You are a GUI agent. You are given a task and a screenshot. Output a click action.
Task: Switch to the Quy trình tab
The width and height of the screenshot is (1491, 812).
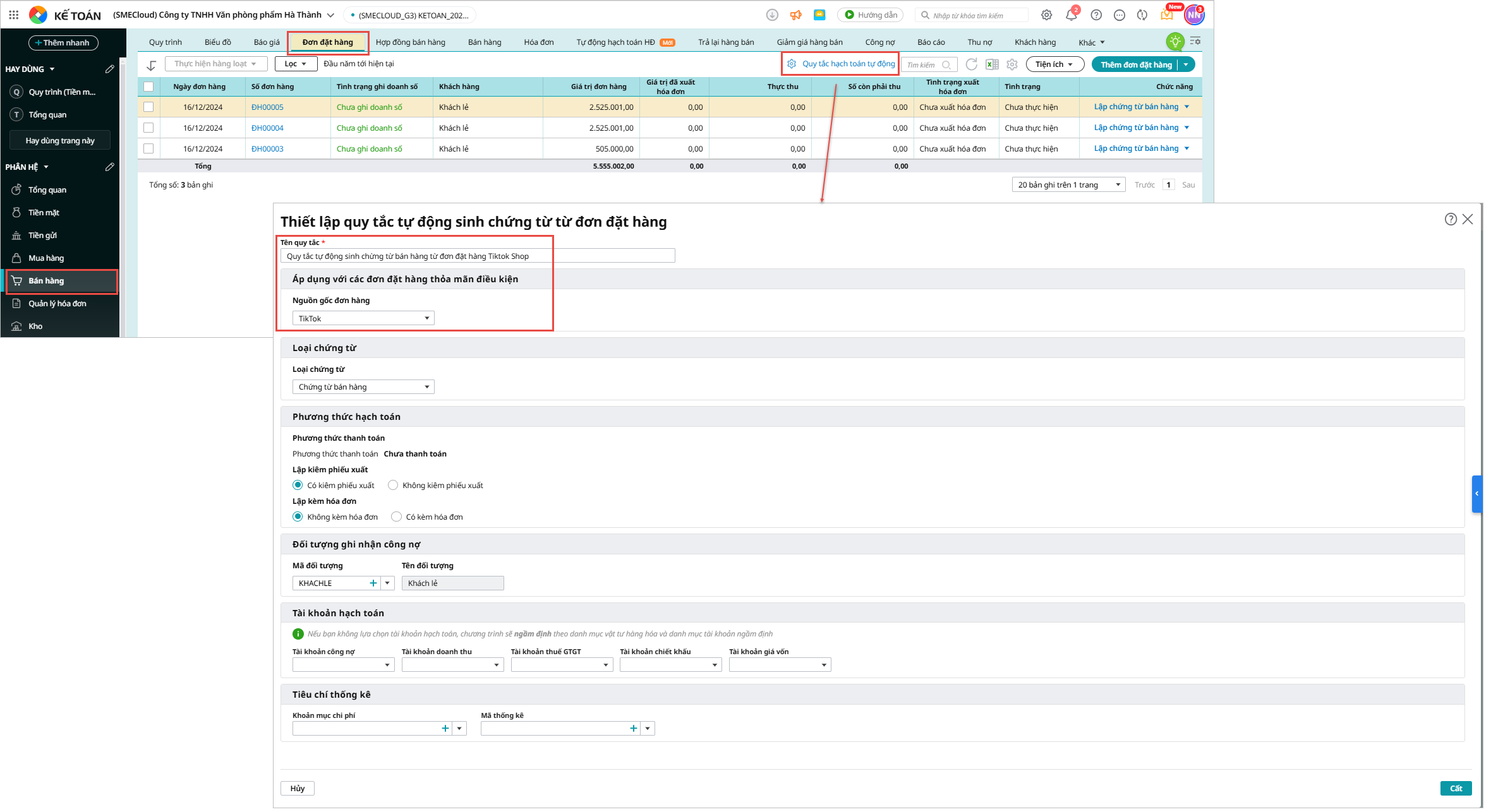[x=166, y=42]
